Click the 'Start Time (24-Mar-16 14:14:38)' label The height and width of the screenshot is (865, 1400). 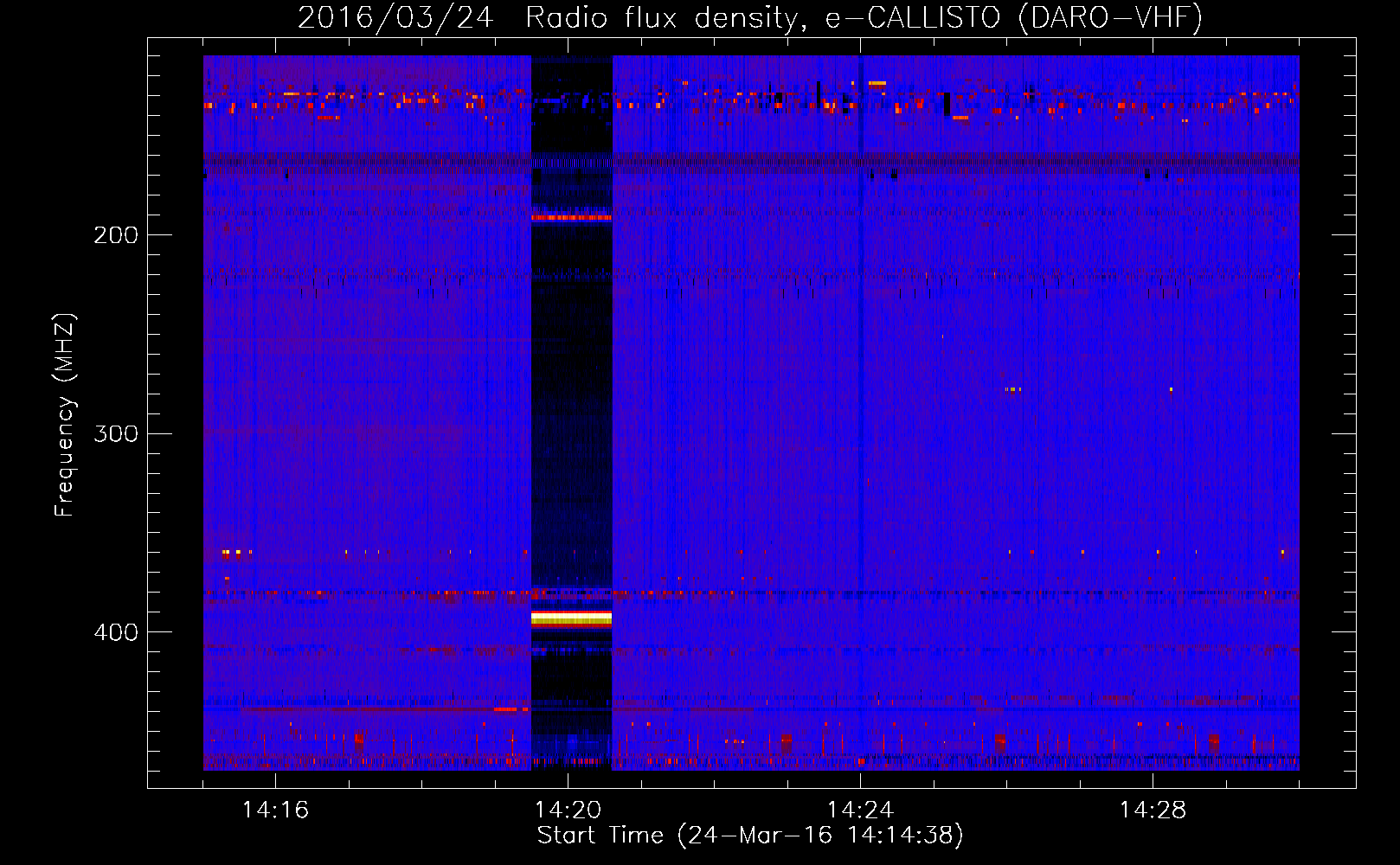tap(750, 836)
